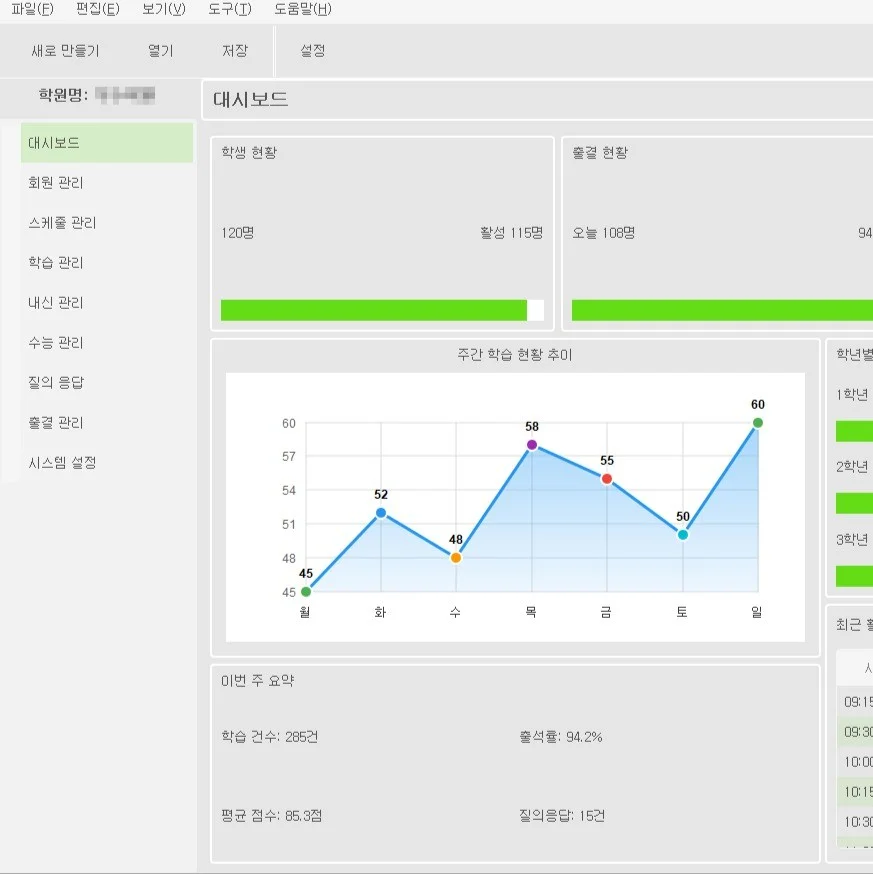Select the 목 data point showing 58
The height and width of the screenshot is (874, 873).
(x=531, y=443)
